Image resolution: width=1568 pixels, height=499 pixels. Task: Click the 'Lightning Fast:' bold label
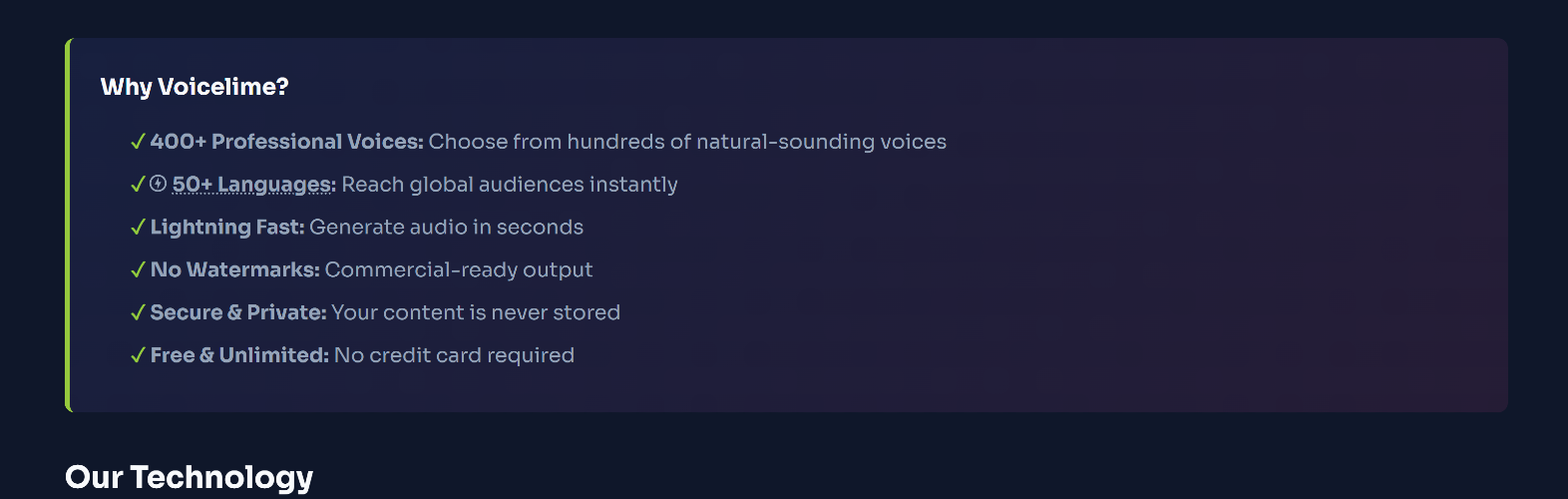(227, 228)
